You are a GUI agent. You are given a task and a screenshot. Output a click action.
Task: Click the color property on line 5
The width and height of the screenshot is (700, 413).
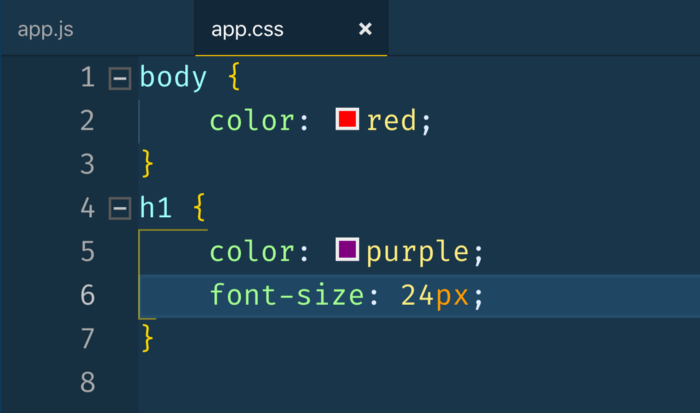[252, 252]
